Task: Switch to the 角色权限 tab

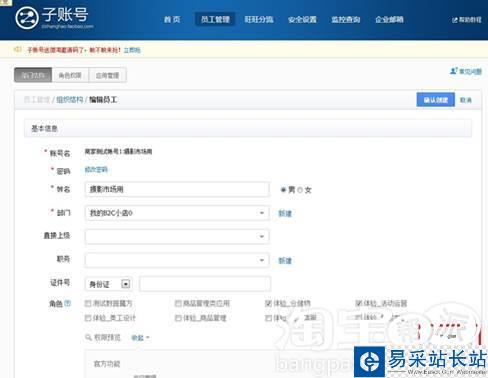Action: point(70,75)
